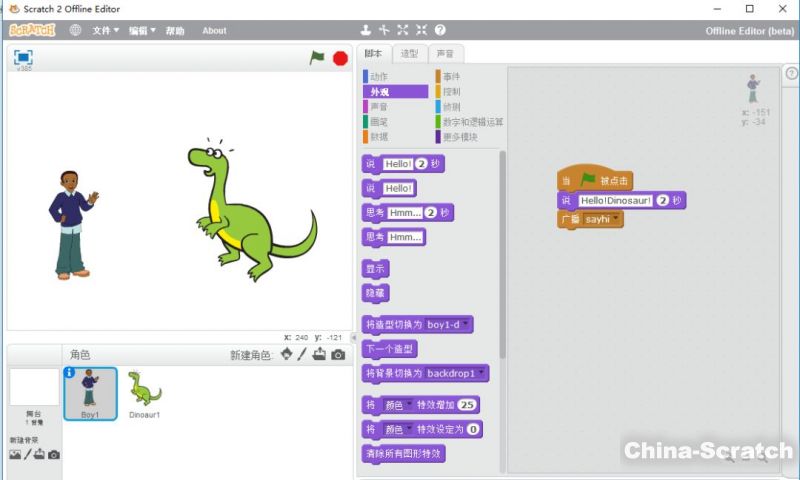Choose new sprite from library icon
The height and width of the screenshot is (480, 800).
(287, 354)
